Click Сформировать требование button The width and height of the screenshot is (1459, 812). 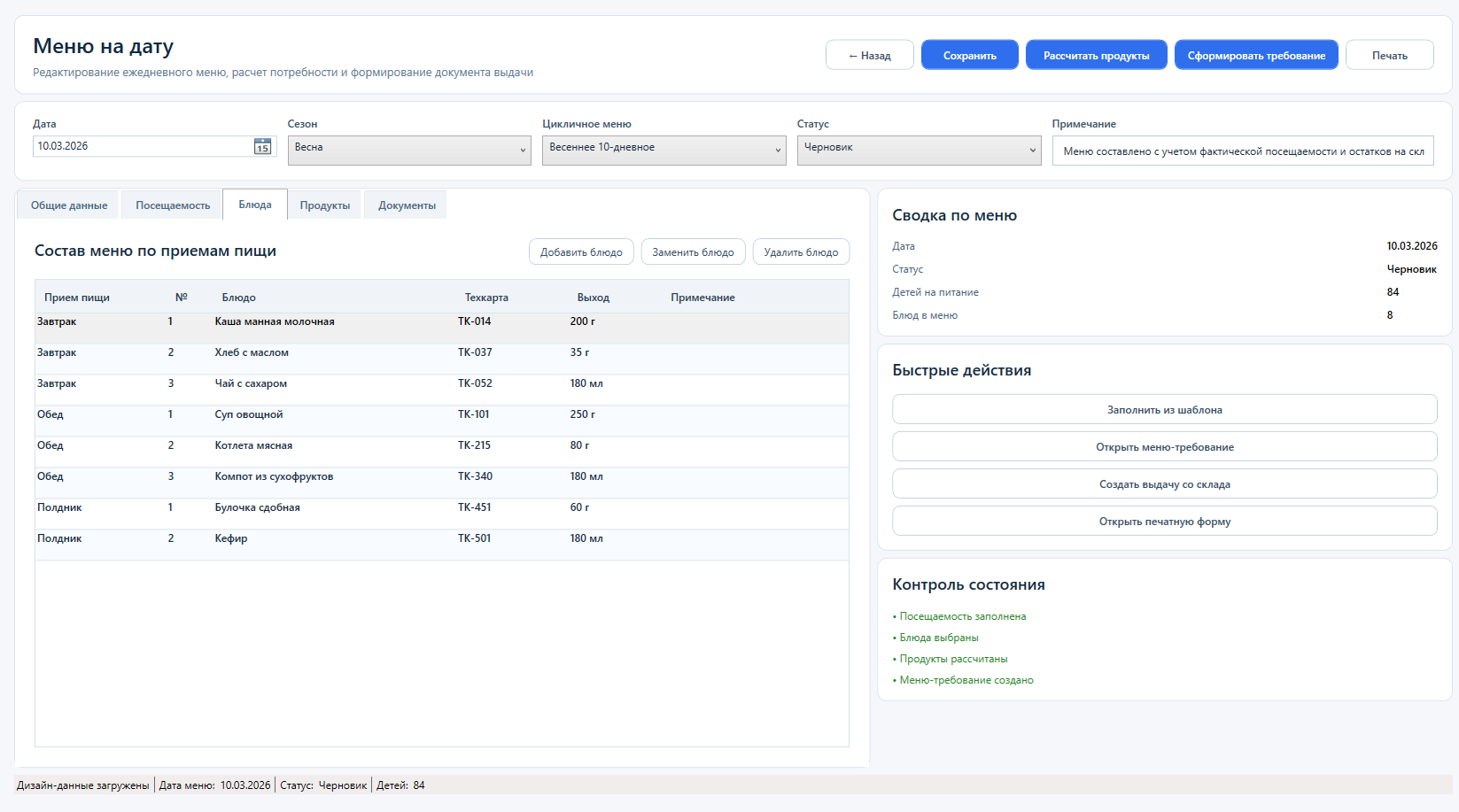point(1255,55)
